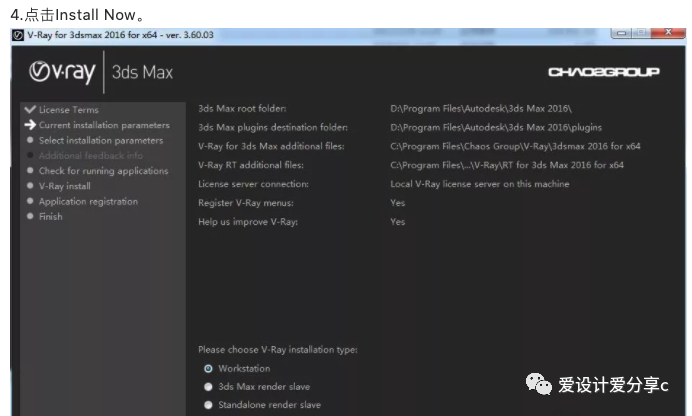
Task: Click the 3ds Max product title text
Action: (x=142, y=72)
